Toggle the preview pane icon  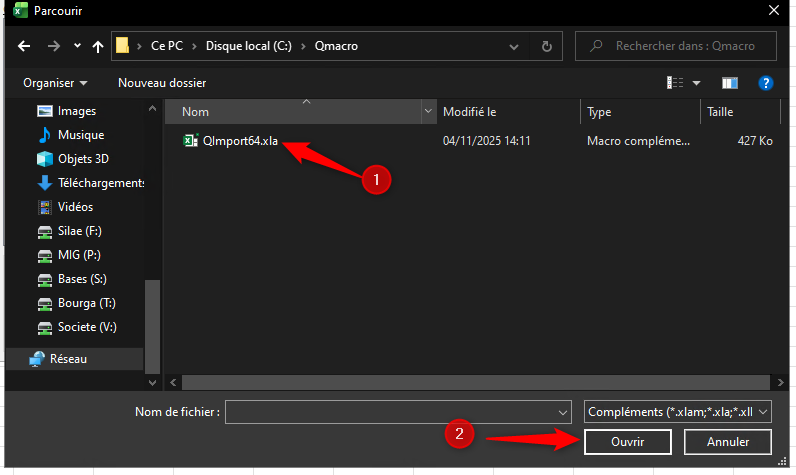click(x=729, y=83)
